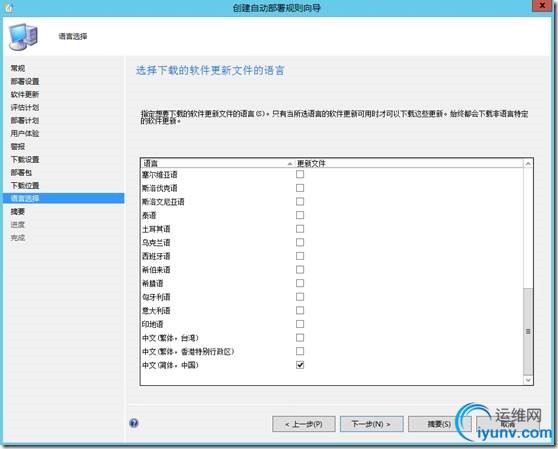
Task: Click the 上一步(P) back button
Action: (x=304, y=424)
